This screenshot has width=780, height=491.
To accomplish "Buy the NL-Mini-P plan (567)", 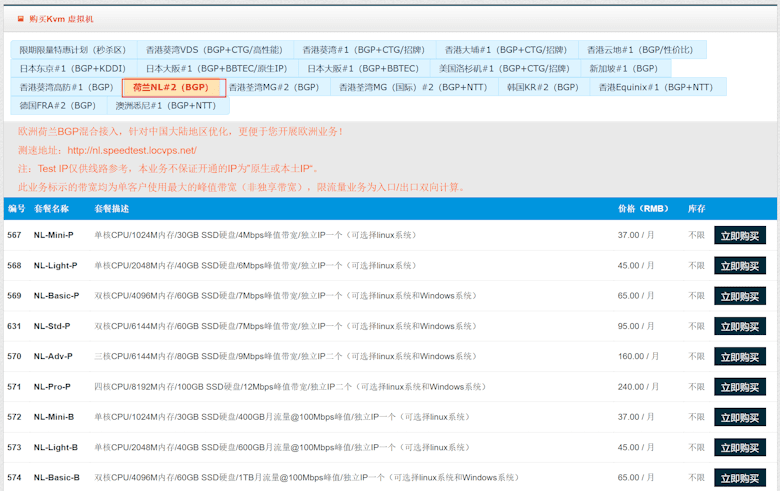I will (740, 235).
